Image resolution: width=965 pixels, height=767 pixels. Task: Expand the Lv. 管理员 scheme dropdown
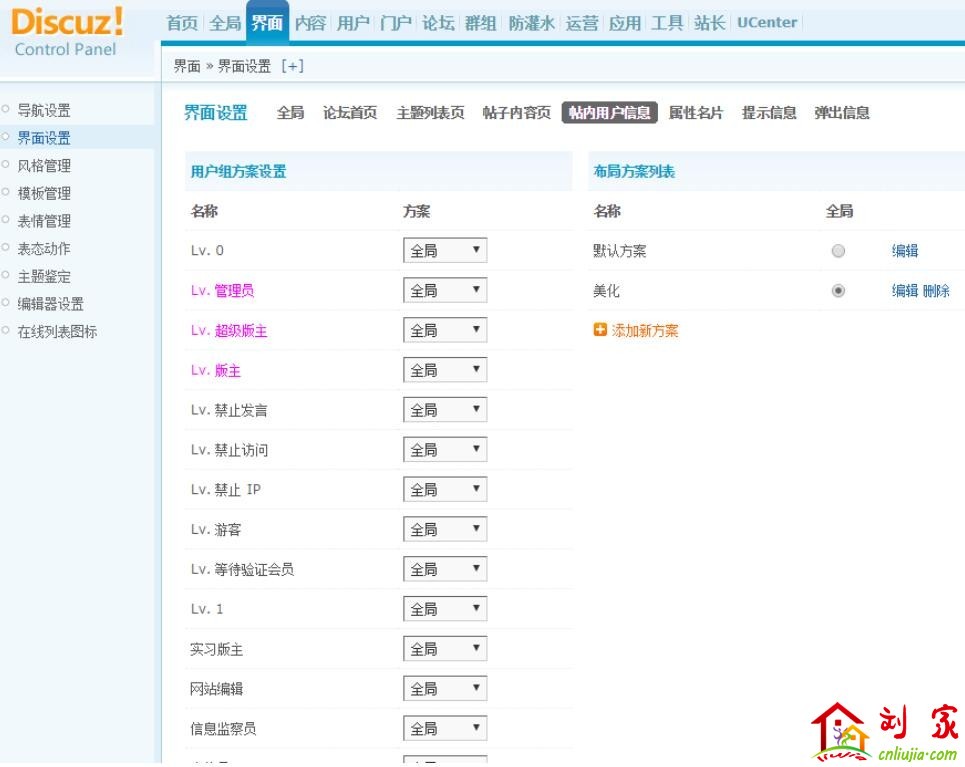(x=445, y=291)
